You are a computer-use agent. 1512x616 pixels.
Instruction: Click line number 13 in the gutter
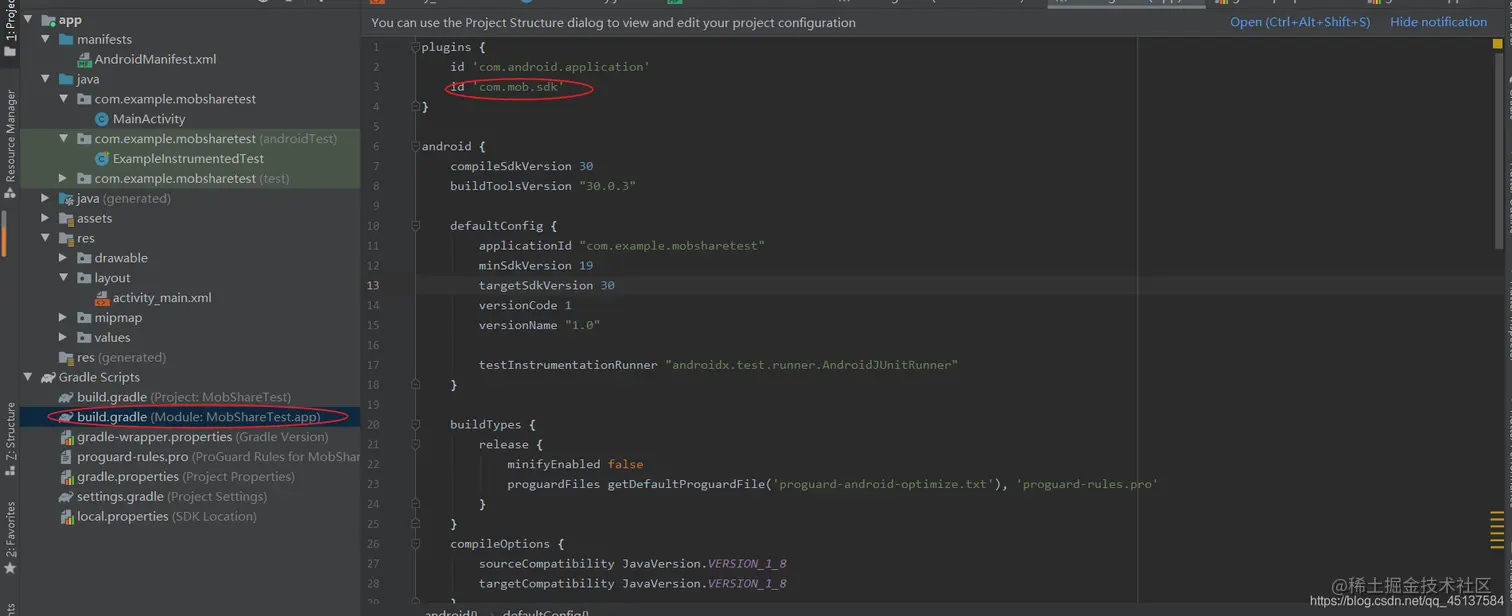point(373,285)
